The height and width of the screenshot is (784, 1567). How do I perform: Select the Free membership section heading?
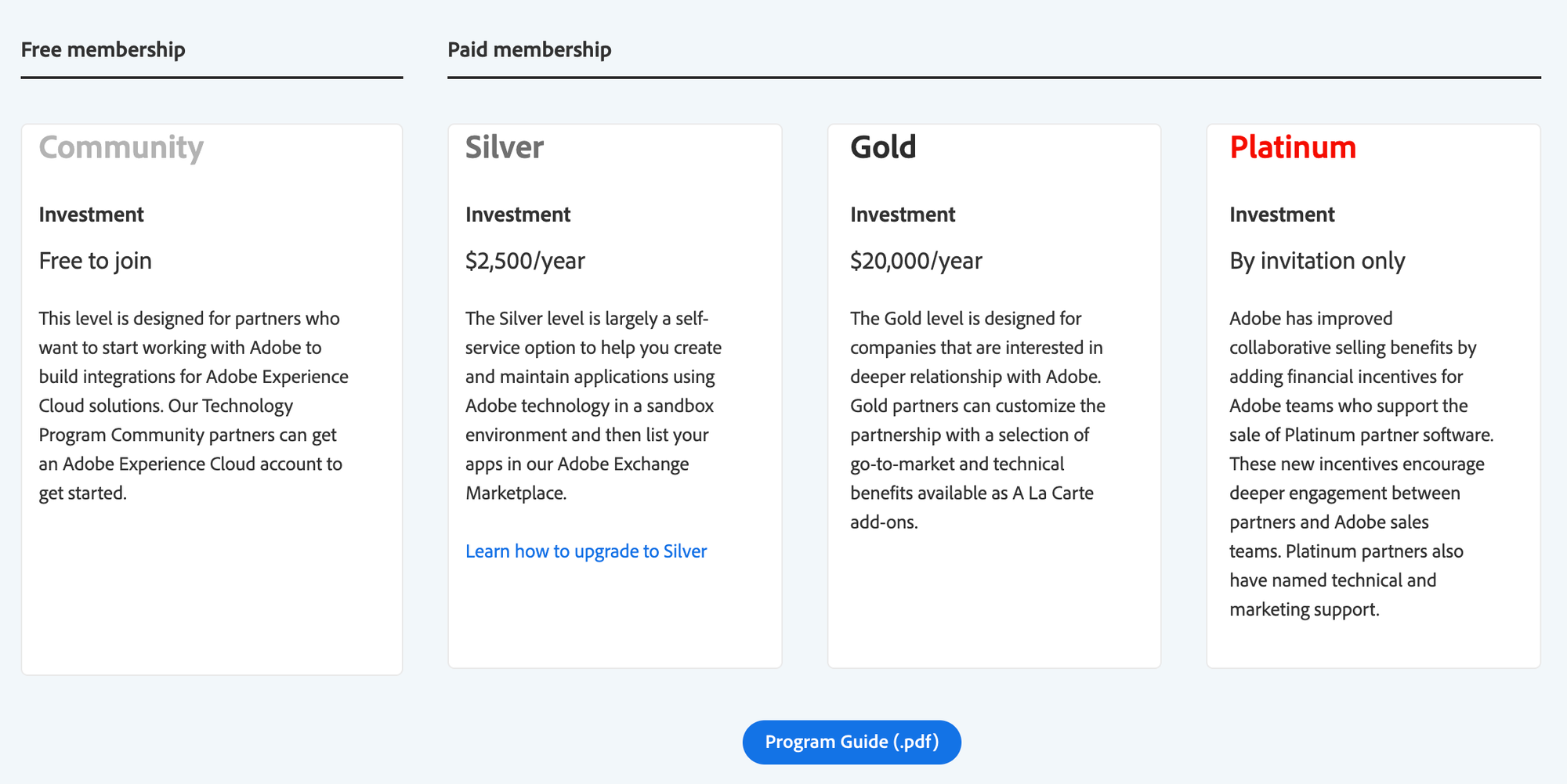[103, 49]
